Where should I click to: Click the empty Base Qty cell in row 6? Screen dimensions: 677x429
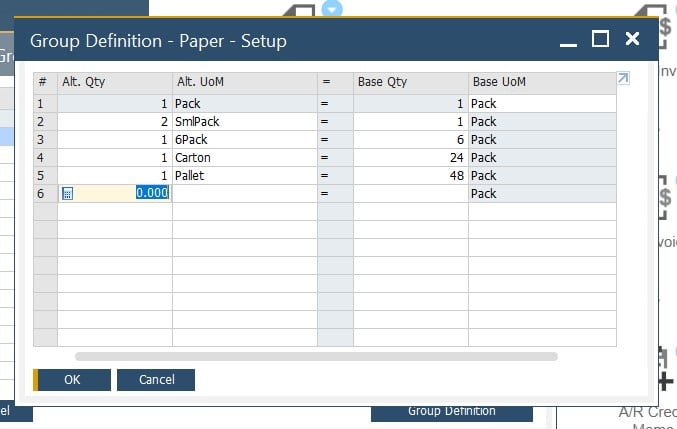pos(411,194)
